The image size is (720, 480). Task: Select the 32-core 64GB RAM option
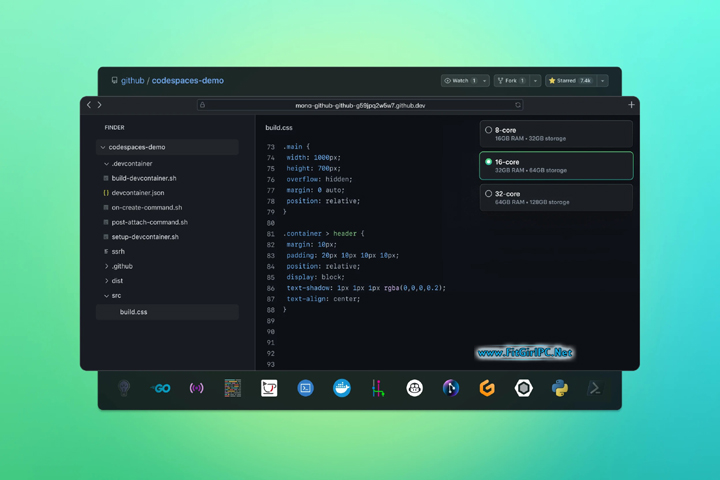[556, 198]
